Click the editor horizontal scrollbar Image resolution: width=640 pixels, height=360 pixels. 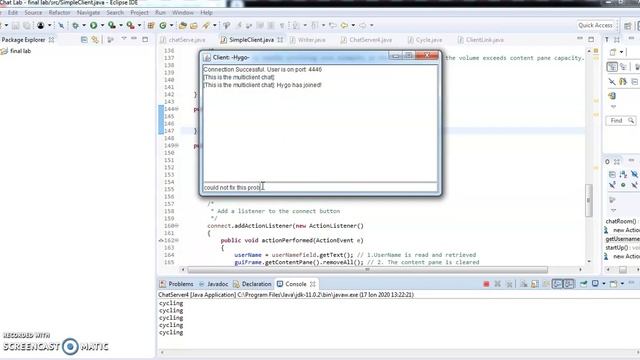coord(367,270)
